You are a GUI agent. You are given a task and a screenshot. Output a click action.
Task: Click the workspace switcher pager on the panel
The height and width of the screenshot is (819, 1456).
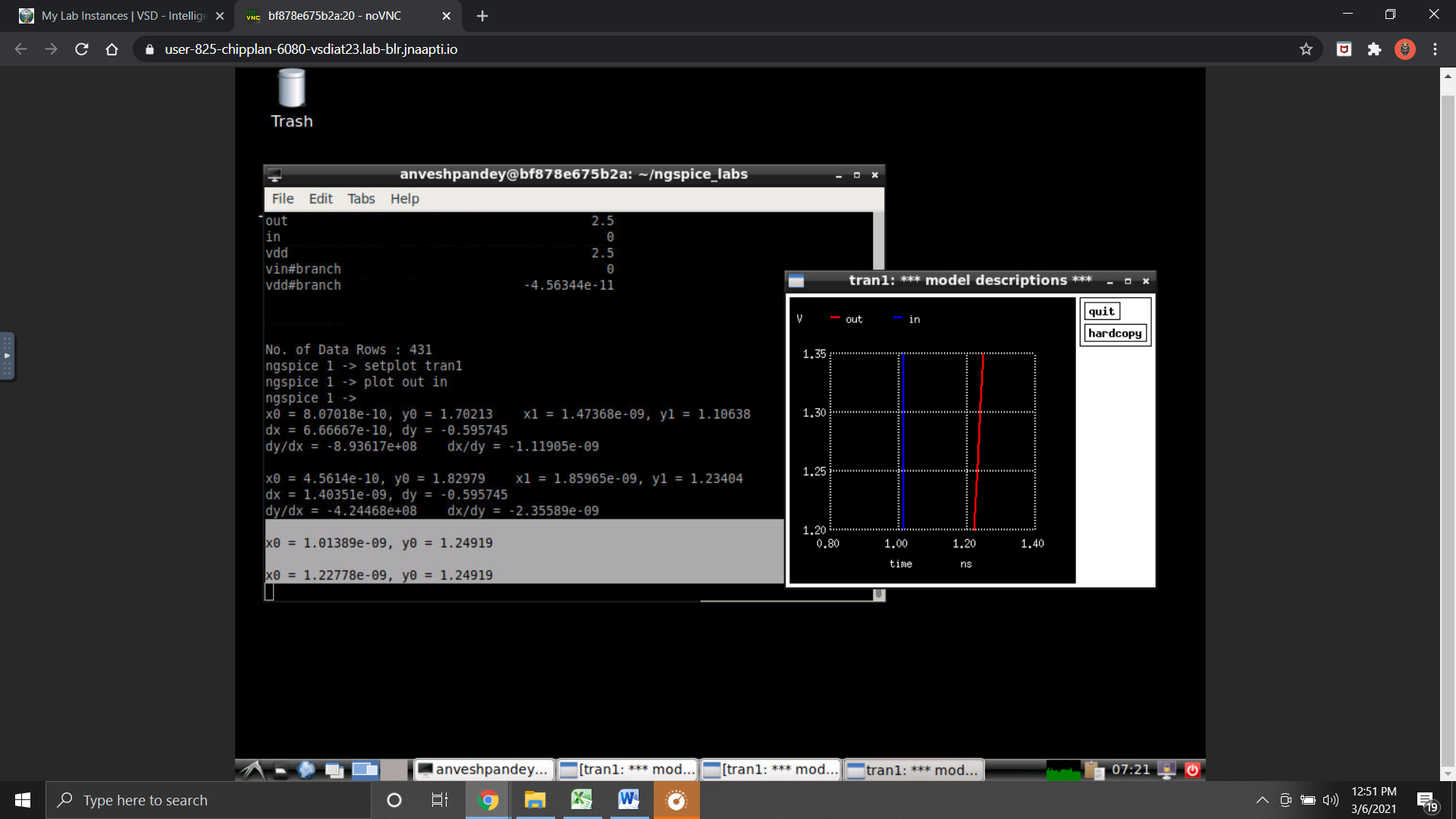(x=364, y=769)
